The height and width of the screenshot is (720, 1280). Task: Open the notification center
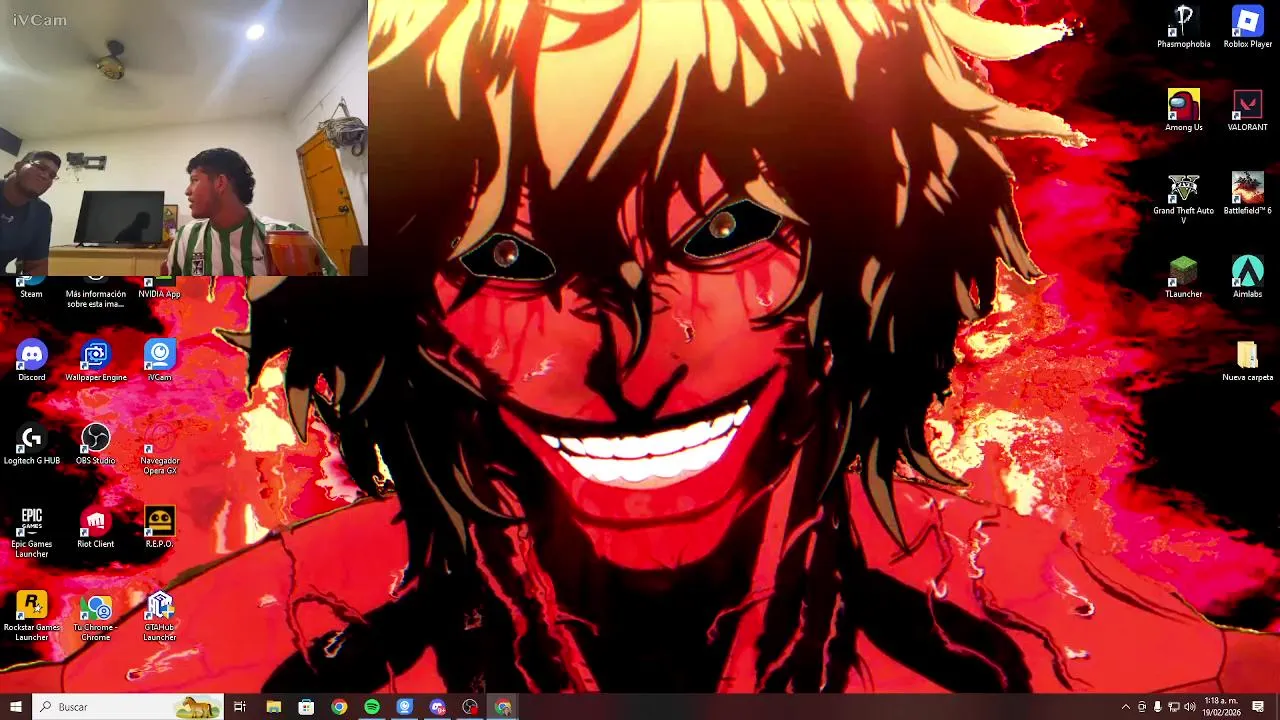coord(1259,707)
